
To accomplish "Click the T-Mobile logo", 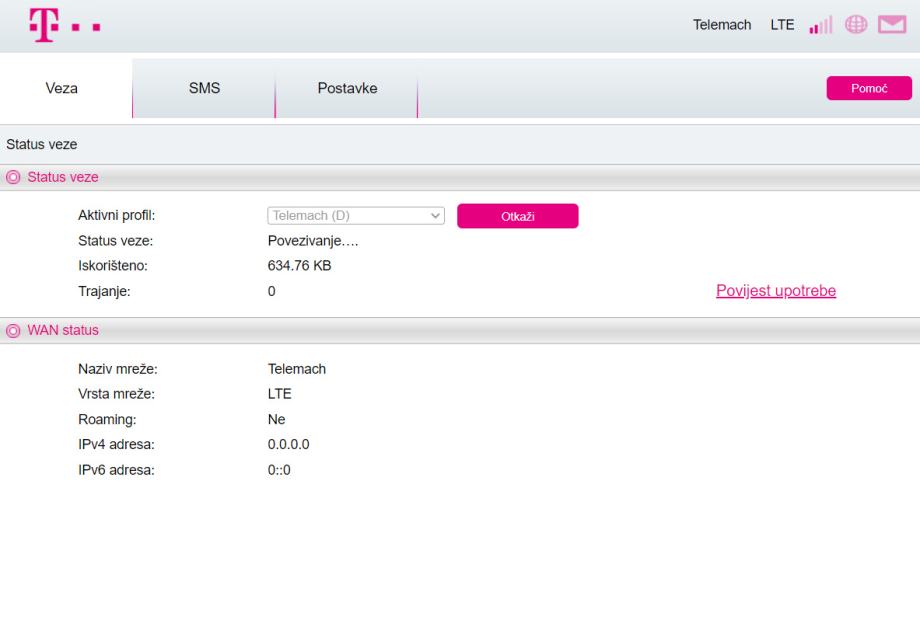I will tap(65, 25).
